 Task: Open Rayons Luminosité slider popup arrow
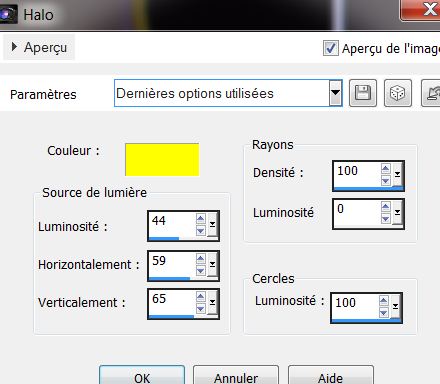[x=397, y=212]
